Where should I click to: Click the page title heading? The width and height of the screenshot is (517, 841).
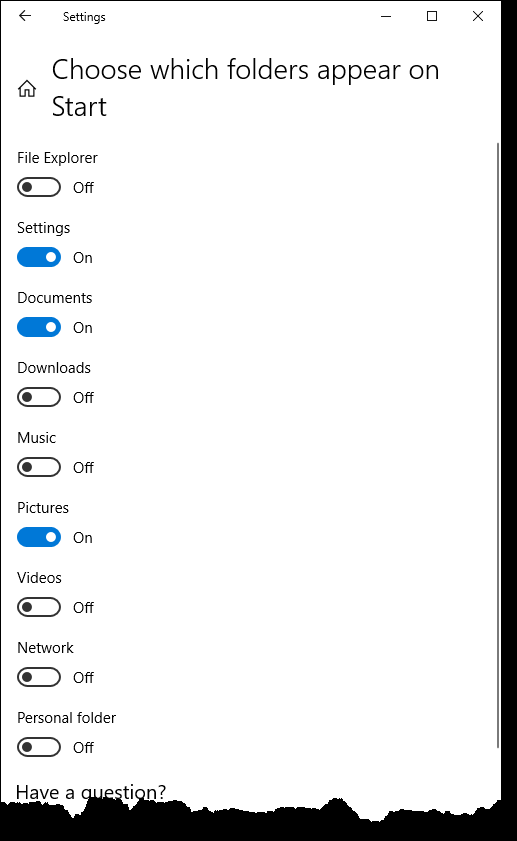point(246,88)
